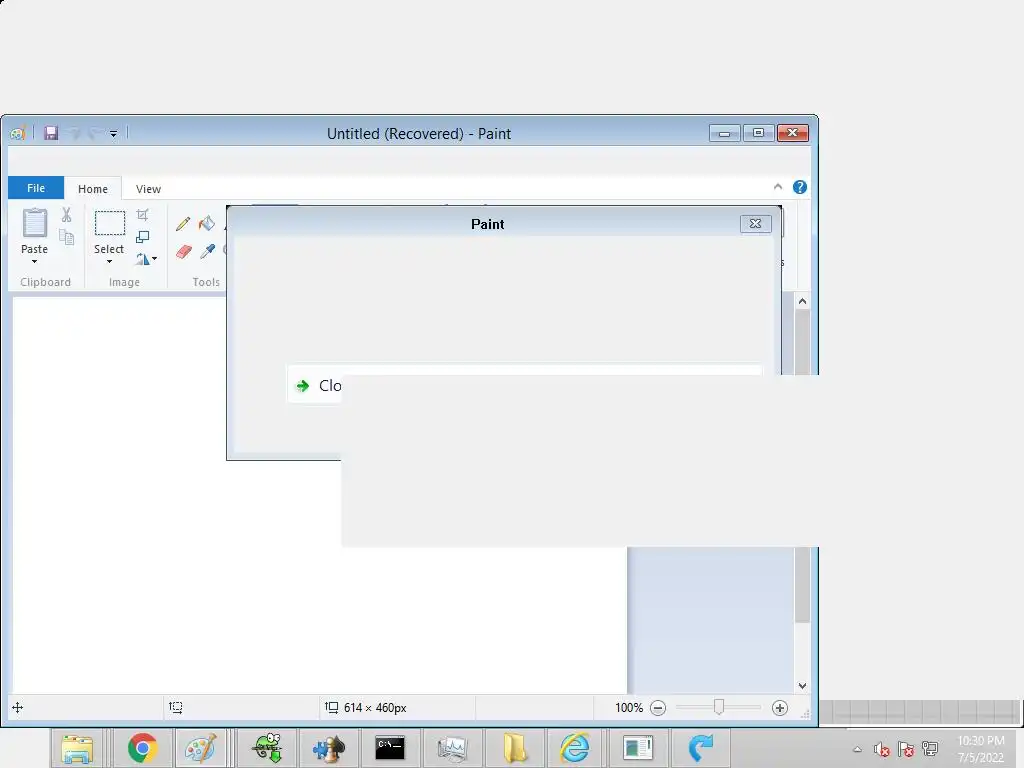Click the Cut scissors icon
Viewport: 1024px width, 768px height.
point(67,215)
